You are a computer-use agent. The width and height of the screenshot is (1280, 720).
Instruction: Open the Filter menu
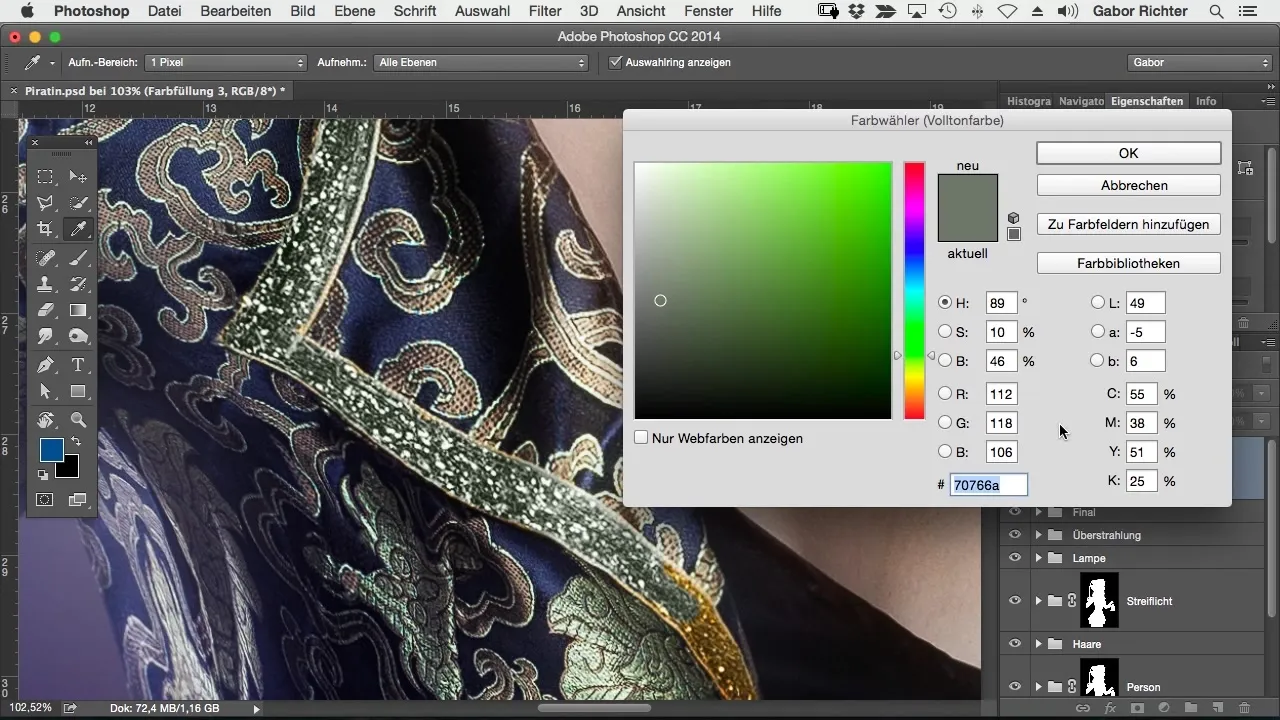(545, 11)
